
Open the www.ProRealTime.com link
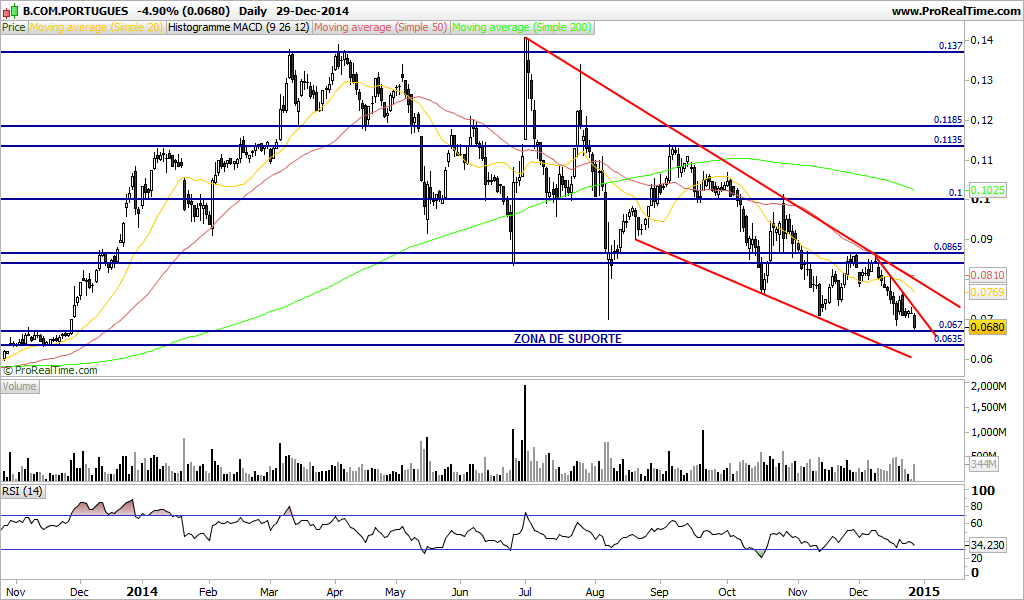click(955, 10)
